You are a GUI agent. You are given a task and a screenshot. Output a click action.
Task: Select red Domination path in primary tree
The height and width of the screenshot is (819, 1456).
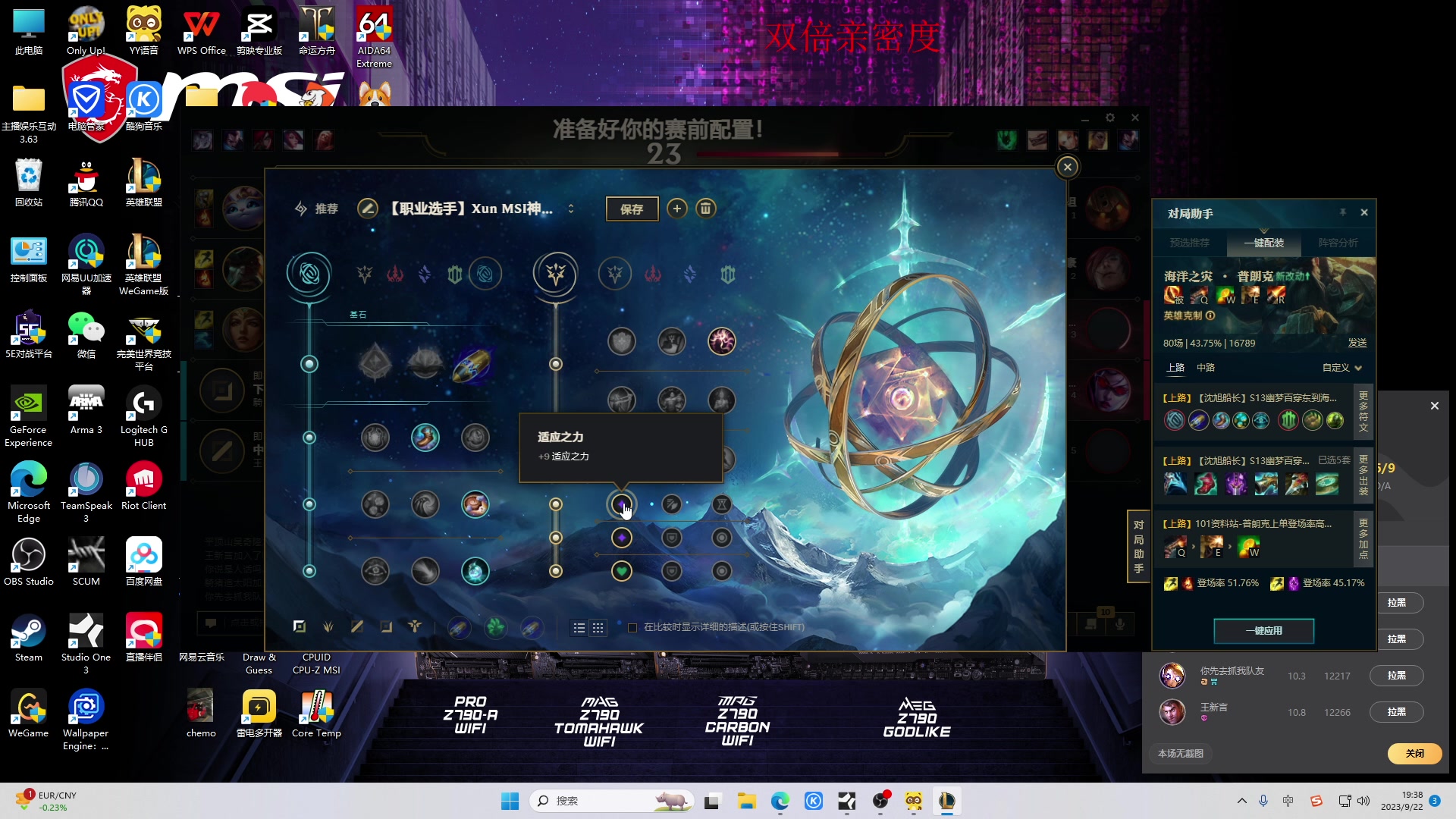(x=395, y=275)
